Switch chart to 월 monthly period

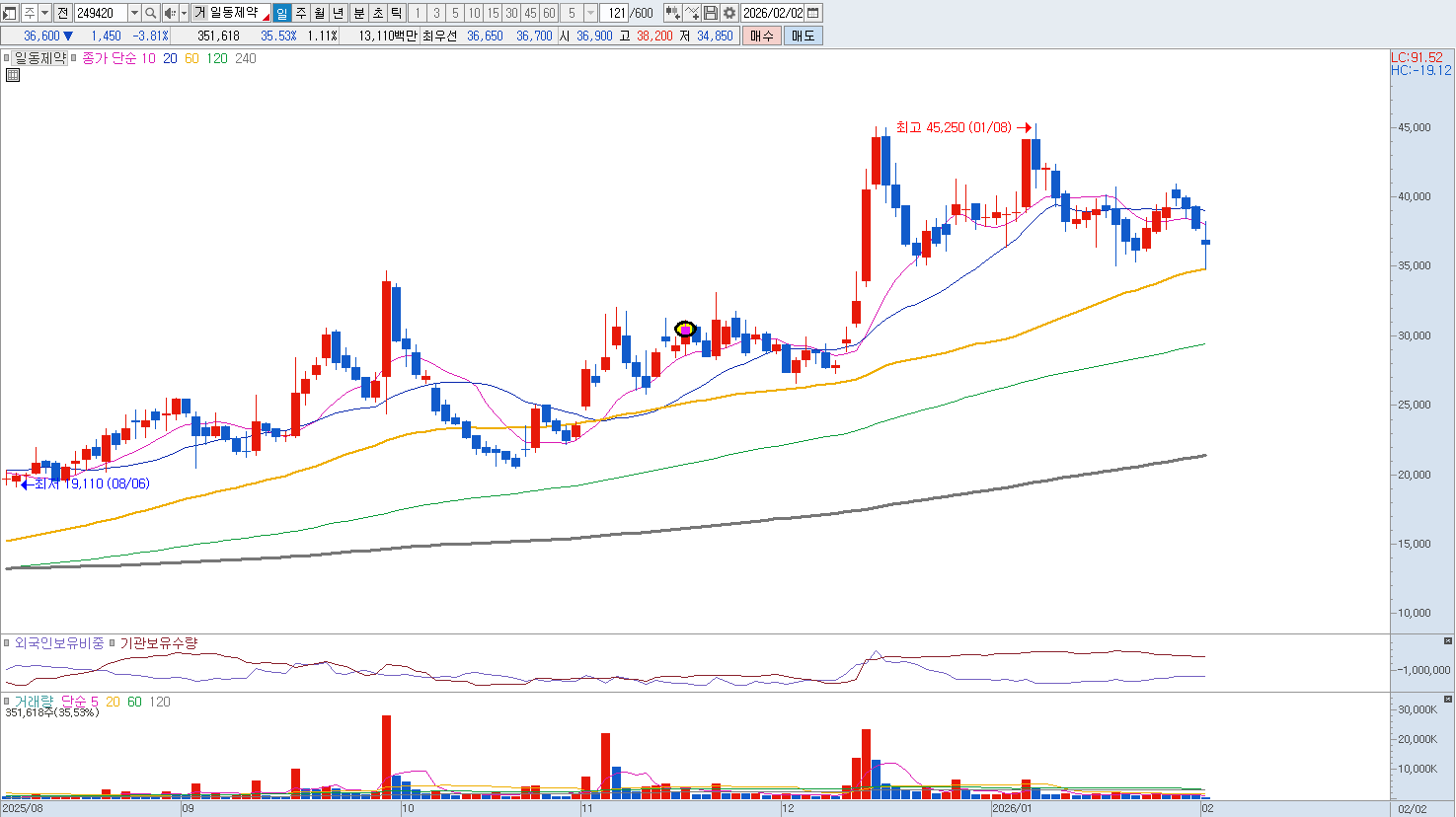(320, 13)
